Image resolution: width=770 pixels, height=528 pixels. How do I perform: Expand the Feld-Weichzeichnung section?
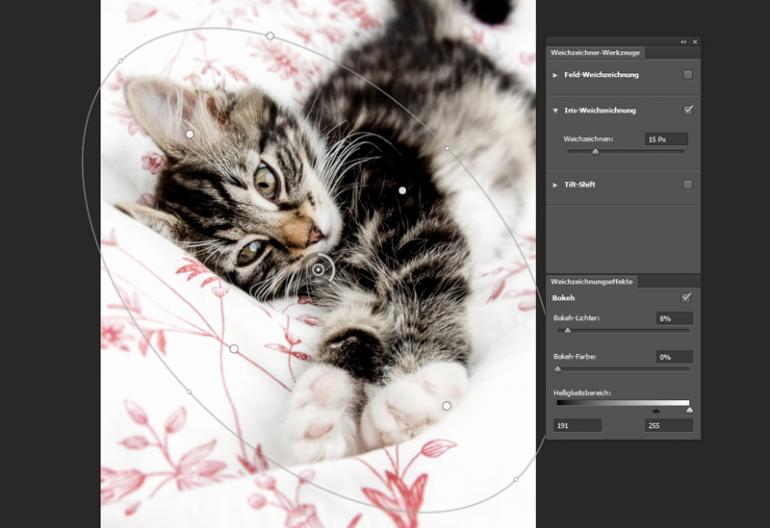coord(555,75)
